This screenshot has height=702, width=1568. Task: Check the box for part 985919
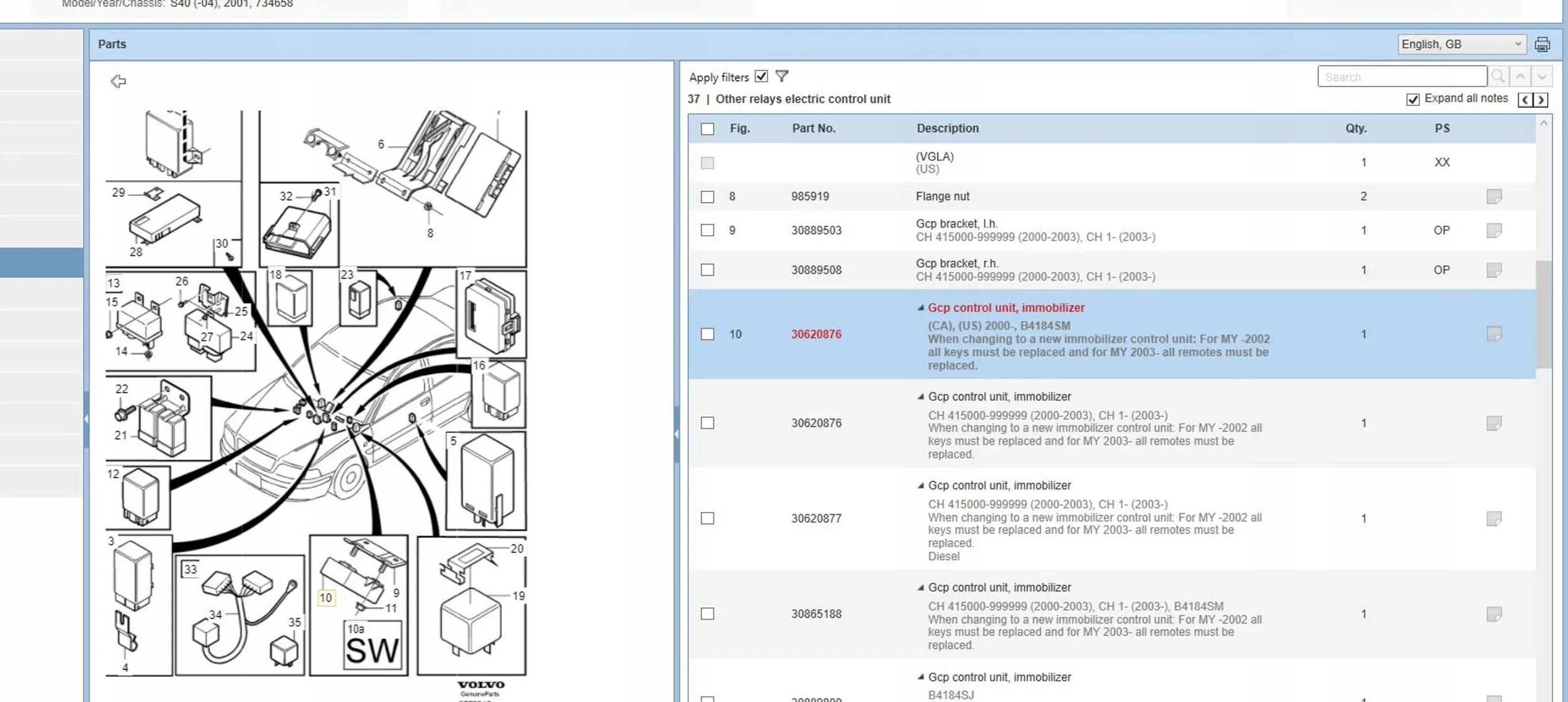point(707,196)
